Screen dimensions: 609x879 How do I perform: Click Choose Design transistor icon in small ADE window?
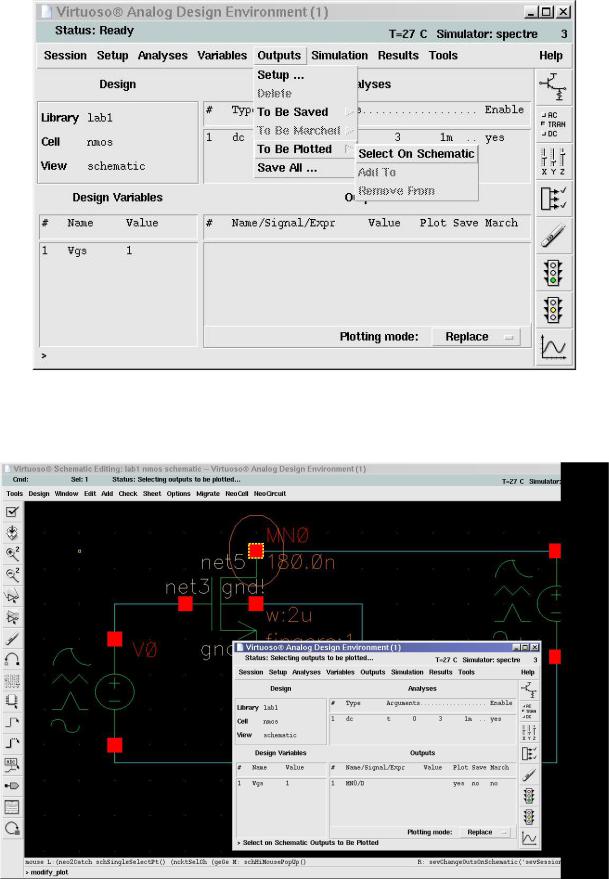528,690
